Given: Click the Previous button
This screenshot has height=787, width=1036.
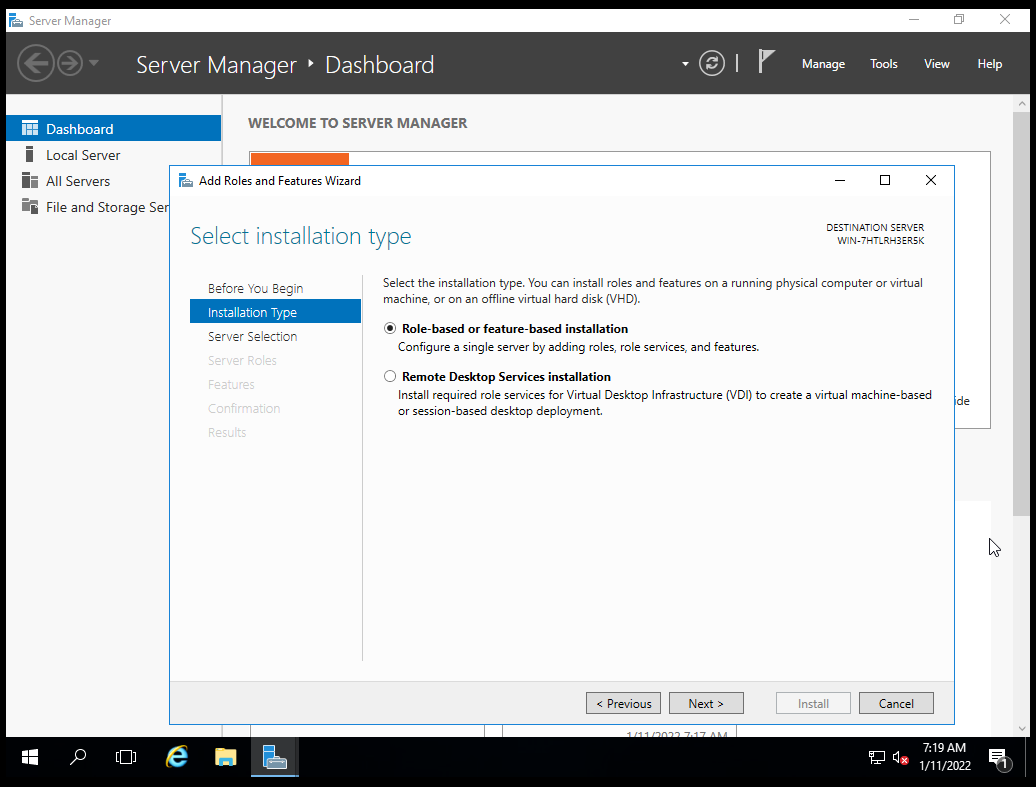Looking at the screenshot, I should pyautogui.click(x=623, y=703).
